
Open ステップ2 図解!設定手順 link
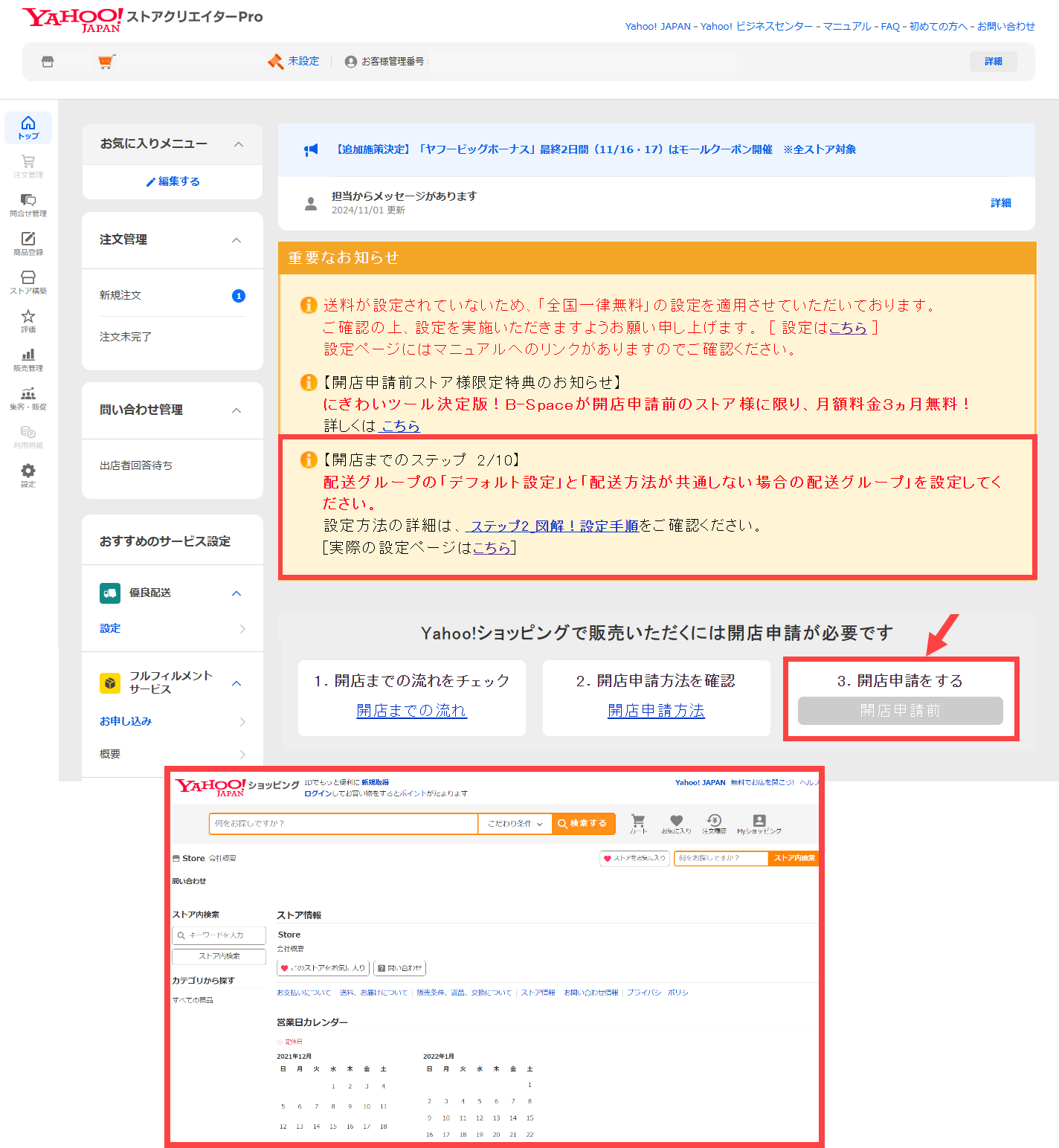click(x=553, y=526)
